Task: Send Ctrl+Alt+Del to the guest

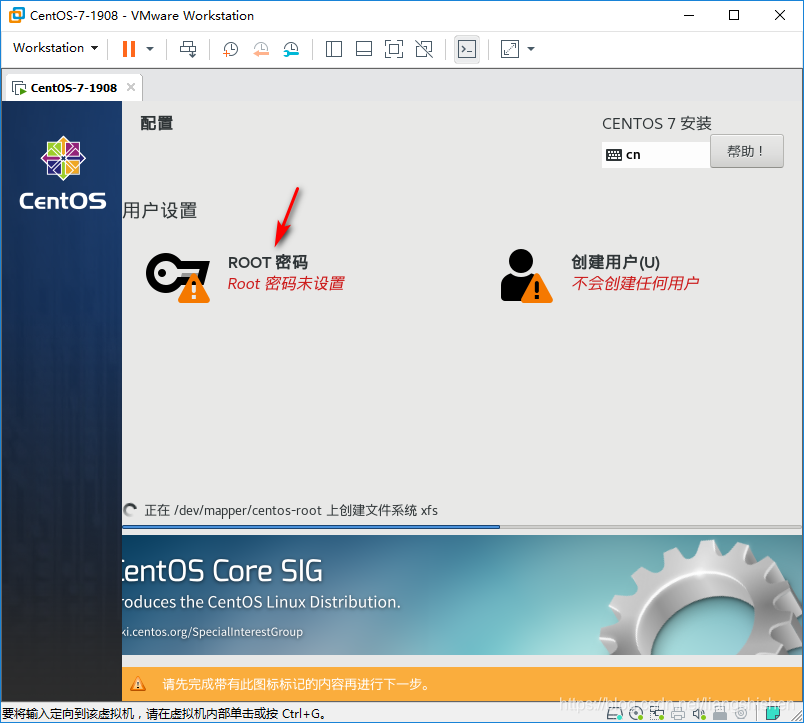Action: (x=188, y=48)
